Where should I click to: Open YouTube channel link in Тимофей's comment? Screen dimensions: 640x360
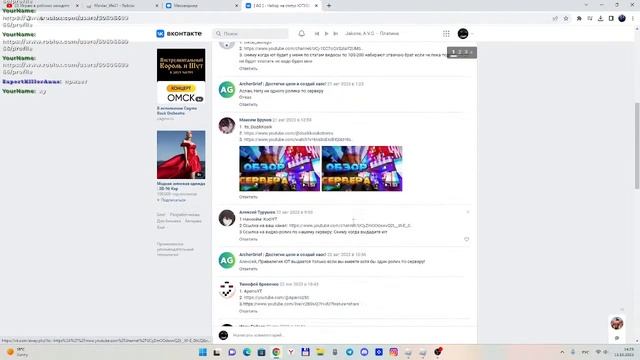click(276, 298)
